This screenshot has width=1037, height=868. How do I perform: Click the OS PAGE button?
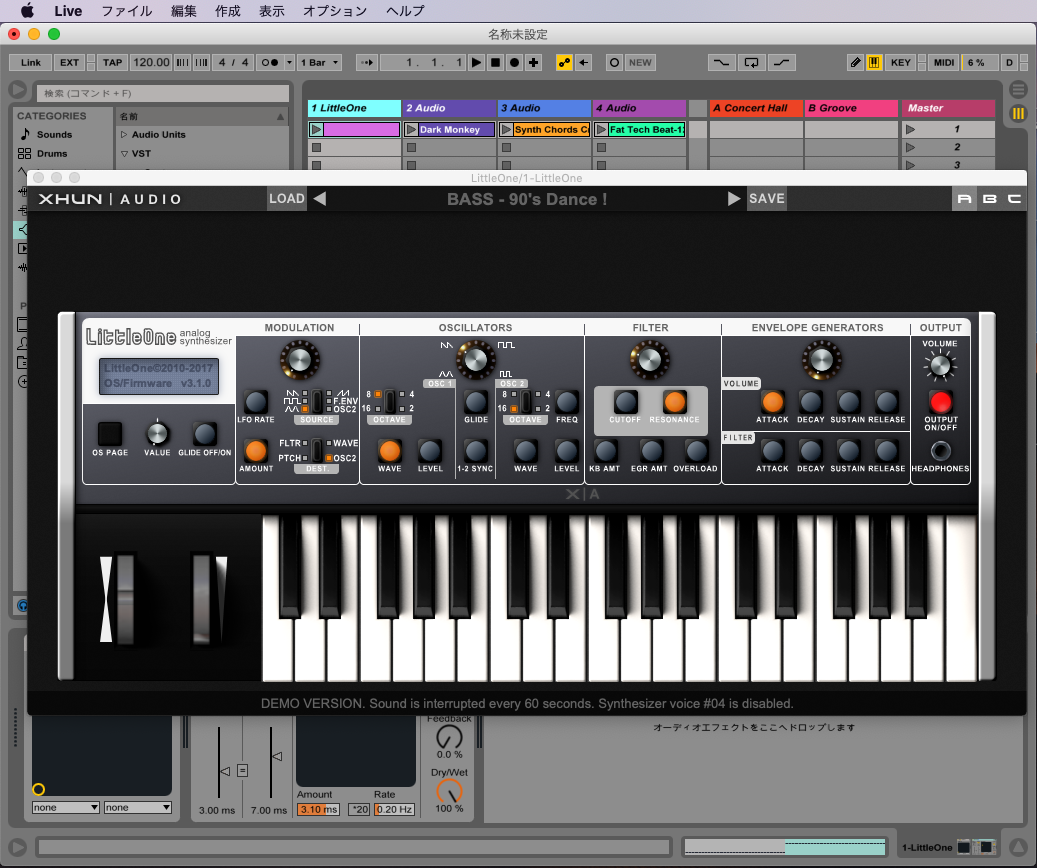click(x=110, y=434)
